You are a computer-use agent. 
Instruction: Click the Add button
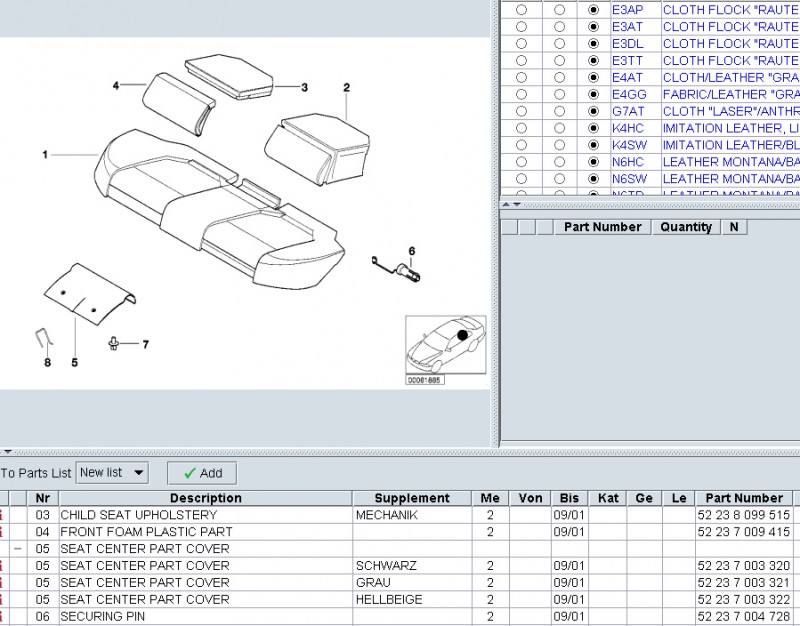(x=202, y=473)
